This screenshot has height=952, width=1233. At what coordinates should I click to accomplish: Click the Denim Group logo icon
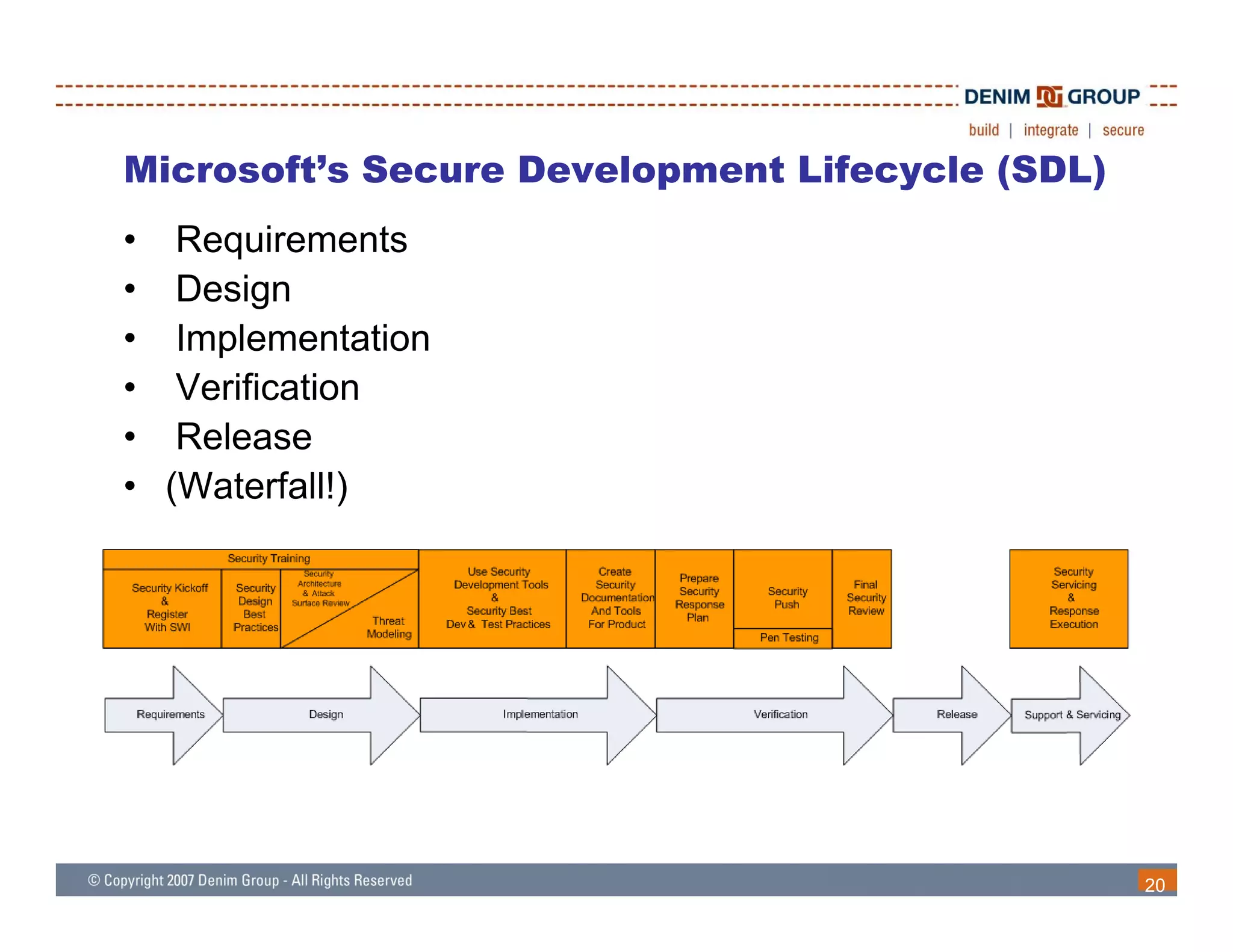(1049, 96)
